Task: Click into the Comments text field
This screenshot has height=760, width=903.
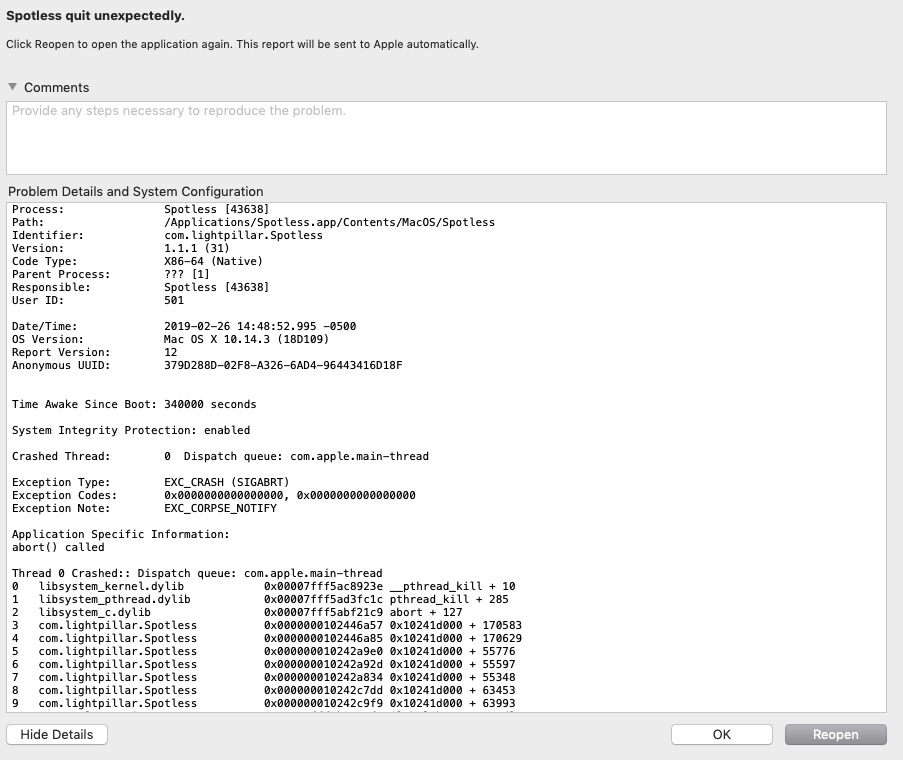Action: pyautogui.click(x=446, y=138)
